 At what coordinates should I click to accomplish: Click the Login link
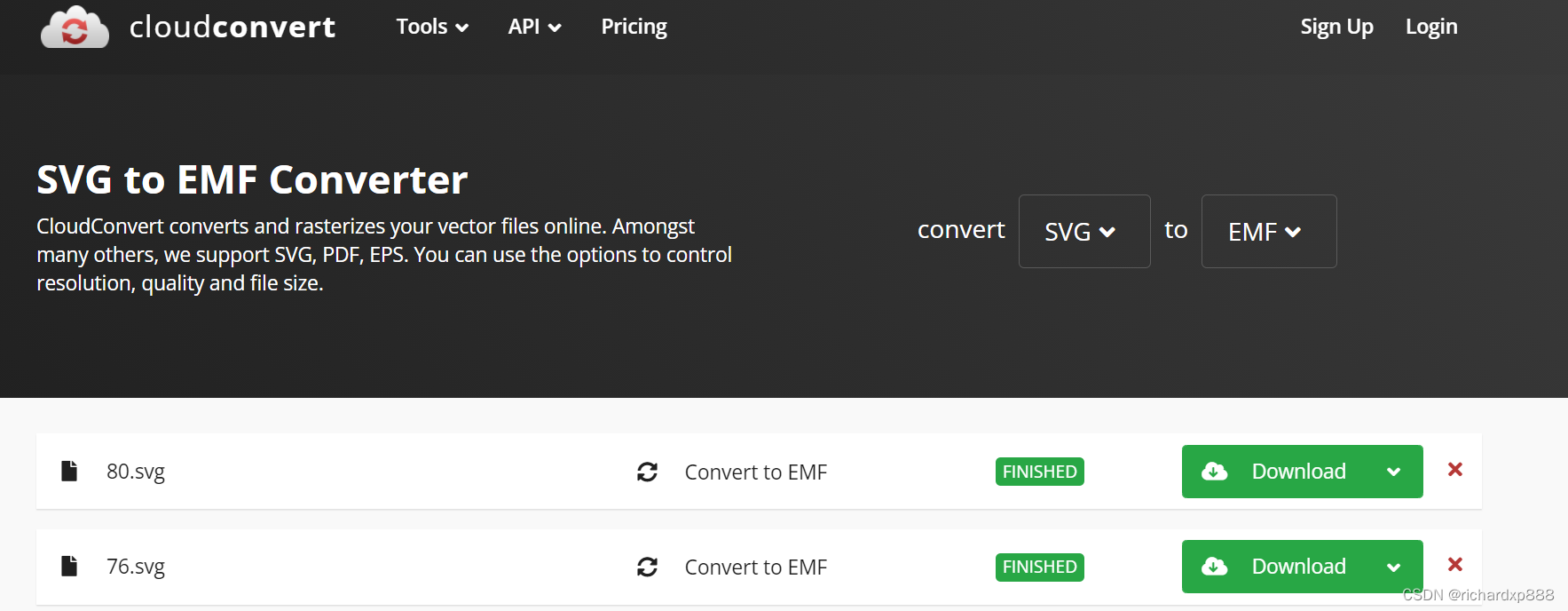tap(1431, 27)
